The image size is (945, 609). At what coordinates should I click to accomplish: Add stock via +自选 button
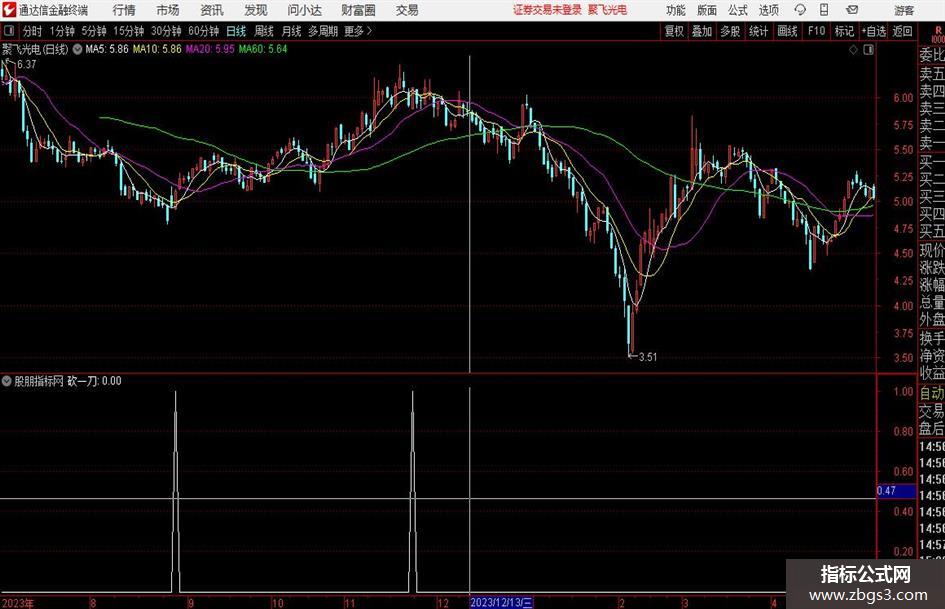(x=873, y=31)
